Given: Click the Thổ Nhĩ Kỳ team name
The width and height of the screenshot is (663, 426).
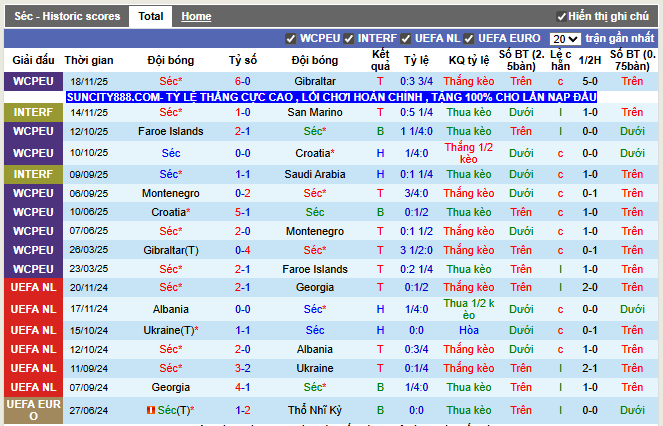Looking at the screenshot, I should (315, 410).
